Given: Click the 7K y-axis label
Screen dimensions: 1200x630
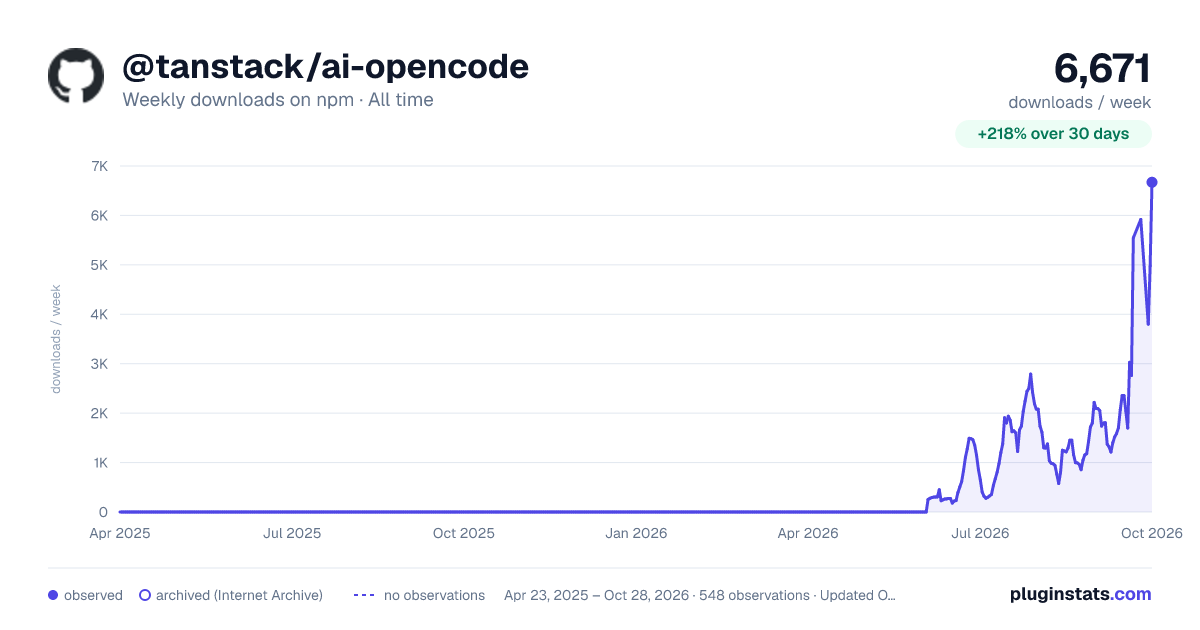Looking at the screenshot, I should tap(99, 166).
